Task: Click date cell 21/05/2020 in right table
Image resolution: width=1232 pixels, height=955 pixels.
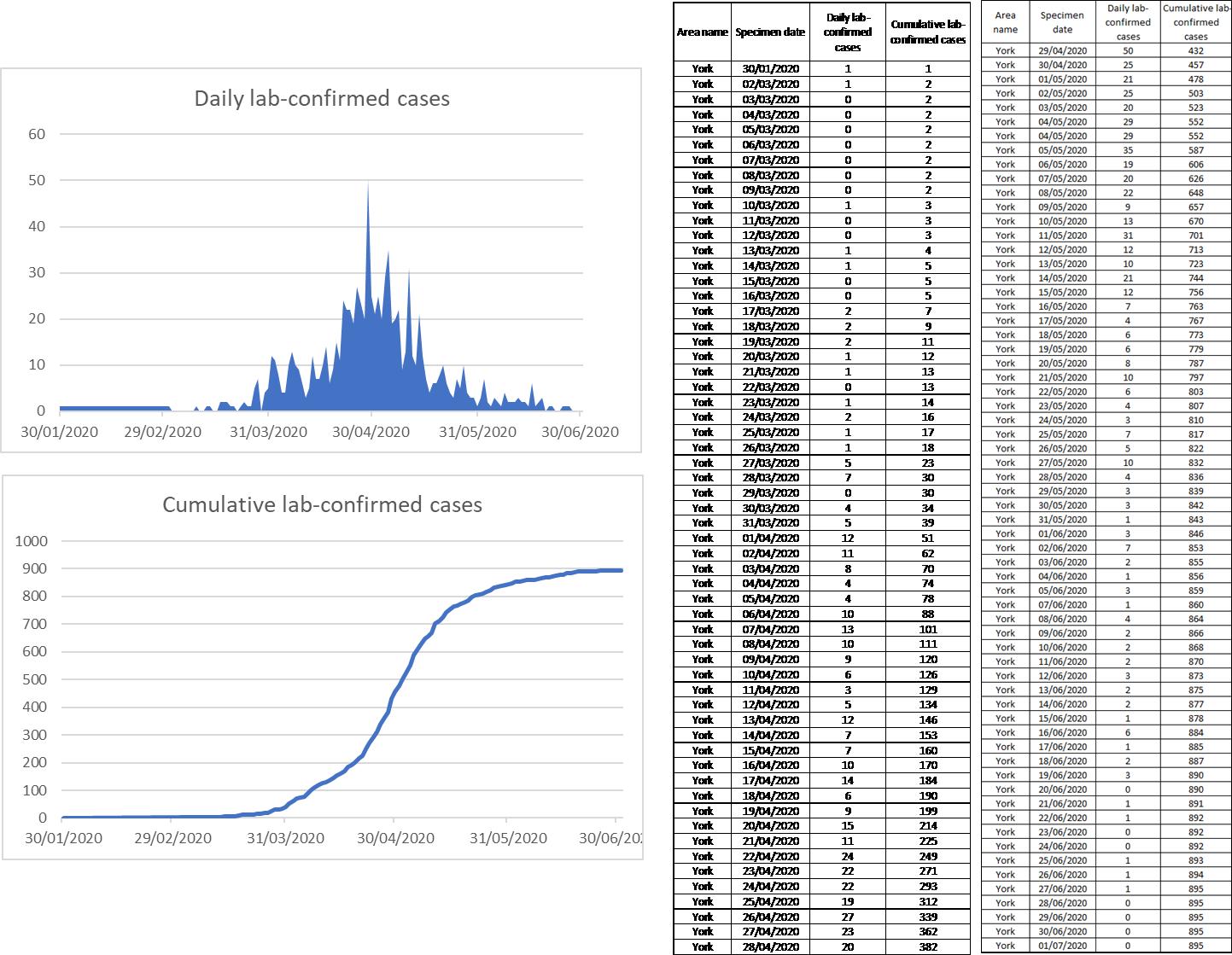Action: click(1062, 377)
